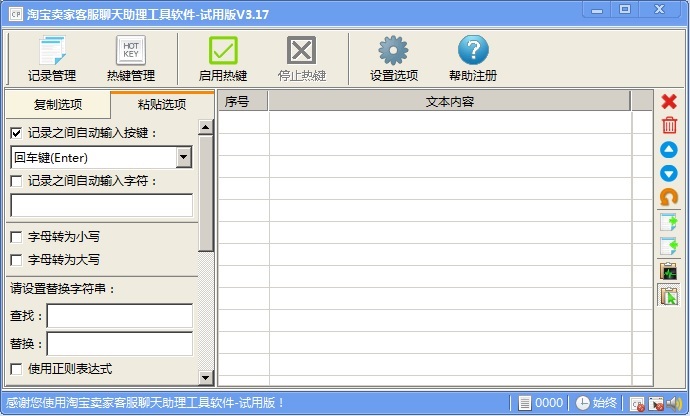Click document with right-pointing green arrow
This screenshot has width=690, height=416.
[669, 222]
